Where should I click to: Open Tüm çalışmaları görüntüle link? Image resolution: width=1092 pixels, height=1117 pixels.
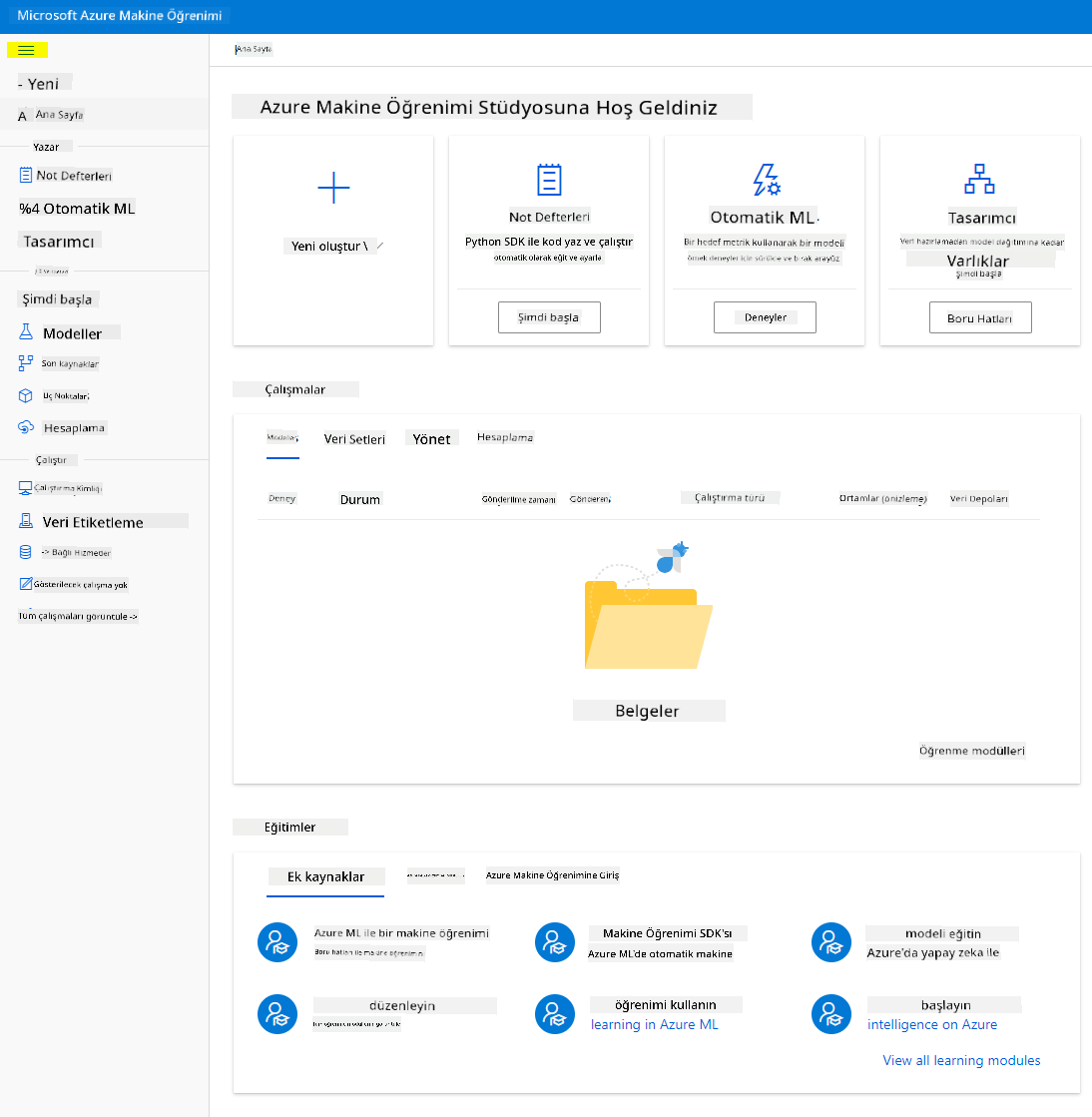pyautogui.click(x=78, y=616)
